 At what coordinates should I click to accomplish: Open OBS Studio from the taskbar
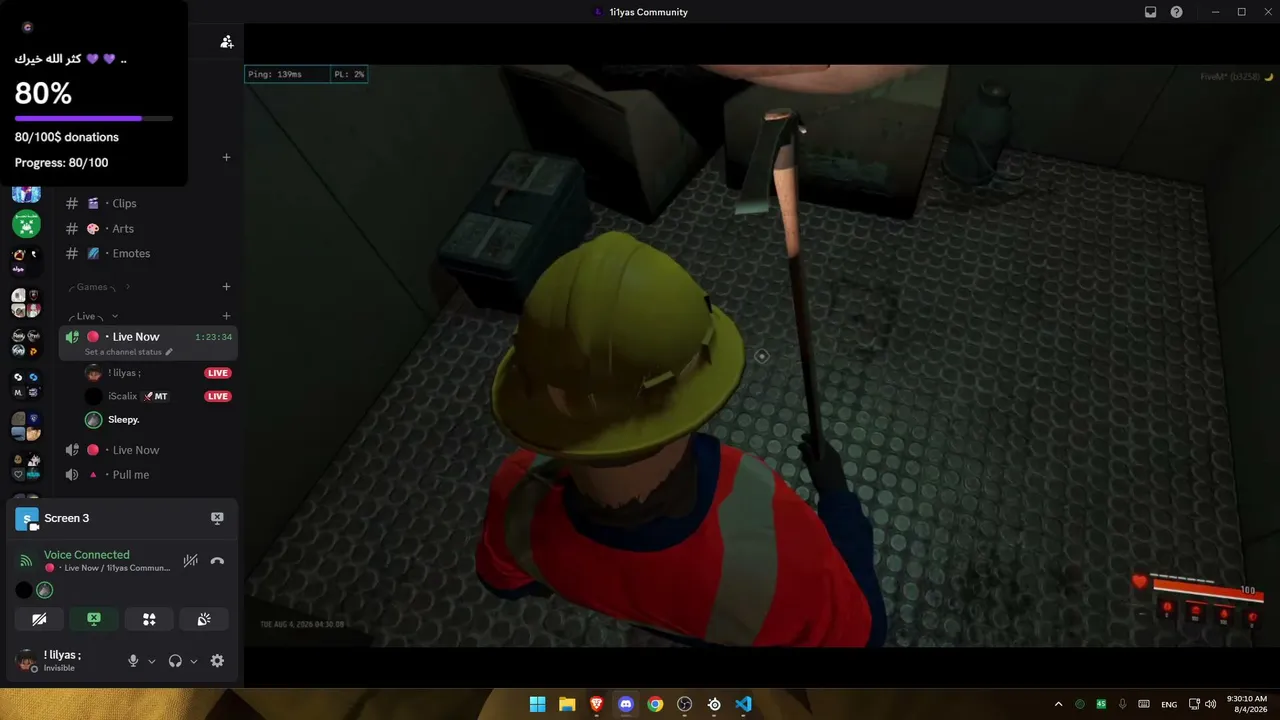[x=684, y=704]
